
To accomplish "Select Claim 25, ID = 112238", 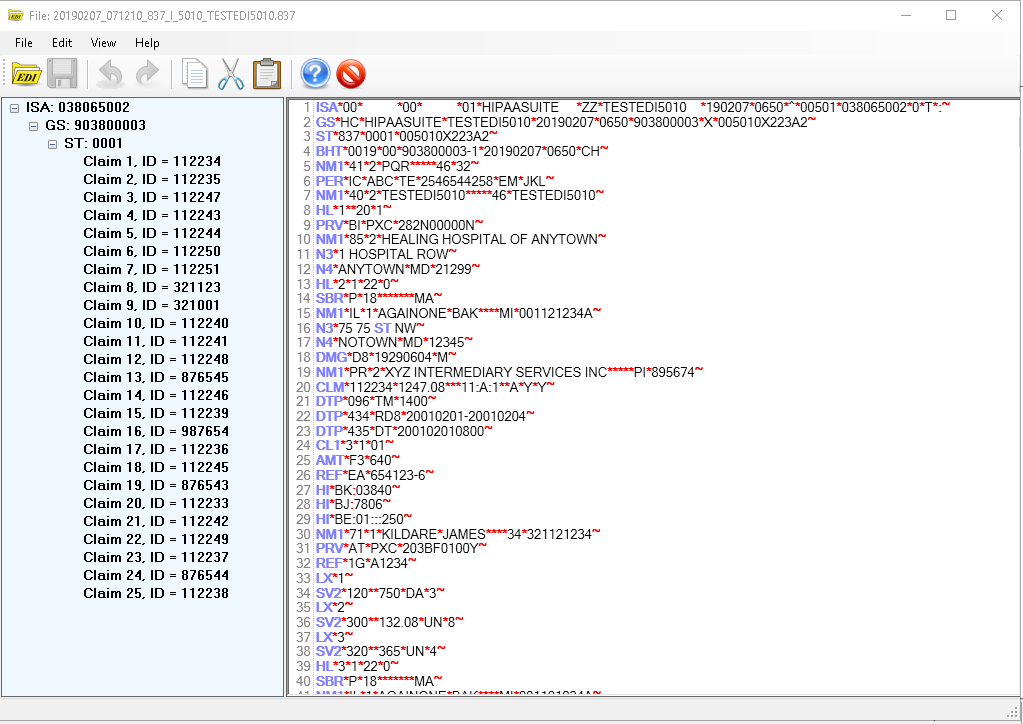I will (156, 594).
